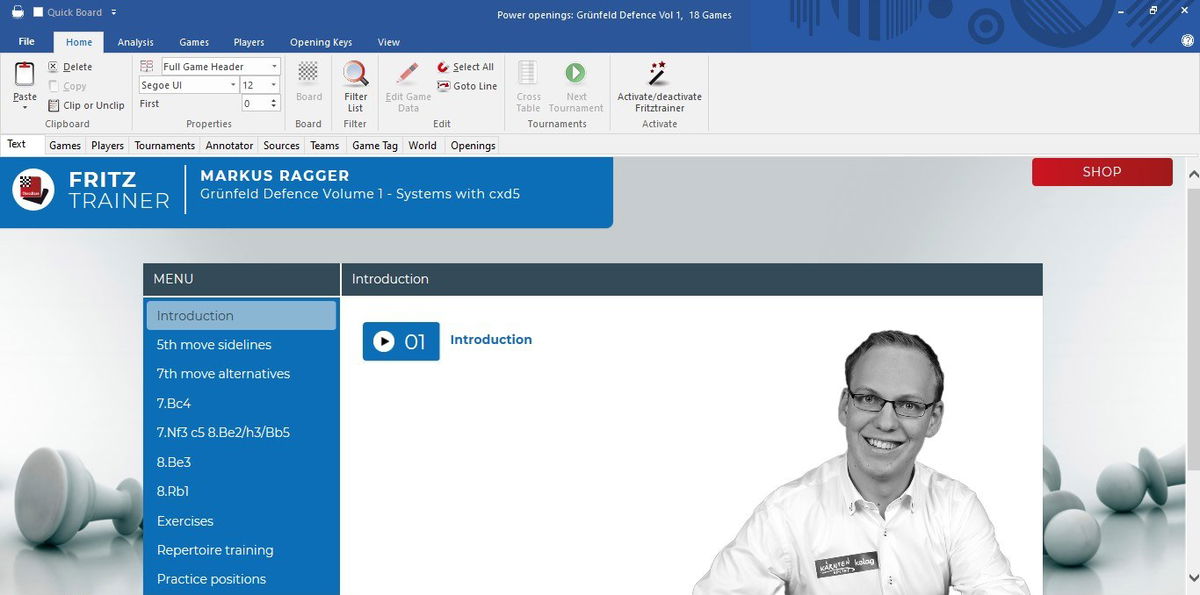This screenshot has width=1200, height=595.
Task: Open the font size 12 dropdown
Action: [274, 86]
